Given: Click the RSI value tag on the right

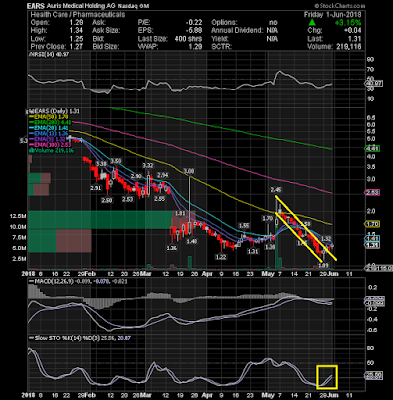Looking at the screenshot, I should pos(374,84).
